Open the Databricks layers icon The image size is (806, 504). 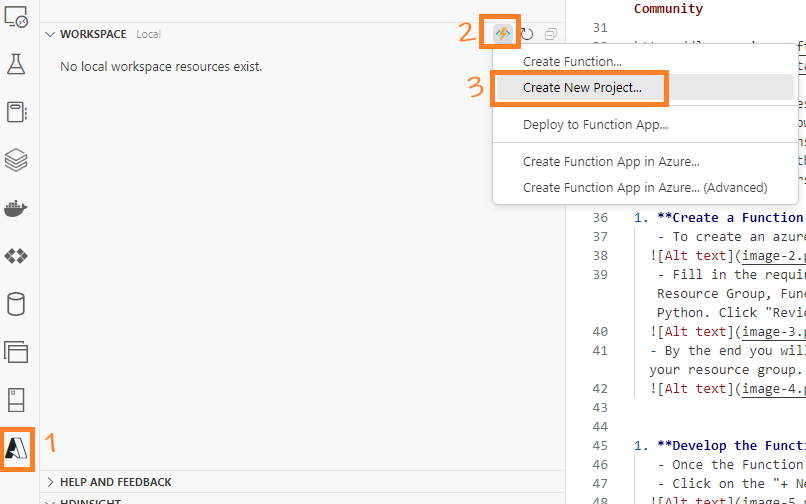click(15, 160)
